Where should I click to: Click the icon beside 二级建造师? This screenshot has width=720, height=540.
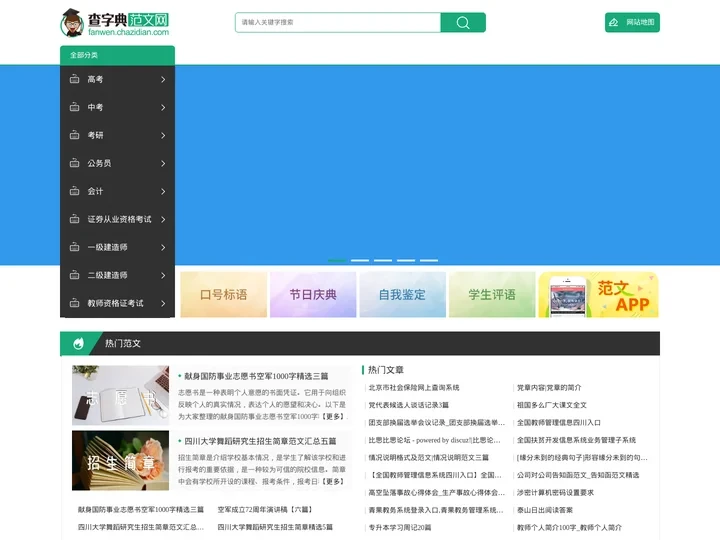(74, 276)
